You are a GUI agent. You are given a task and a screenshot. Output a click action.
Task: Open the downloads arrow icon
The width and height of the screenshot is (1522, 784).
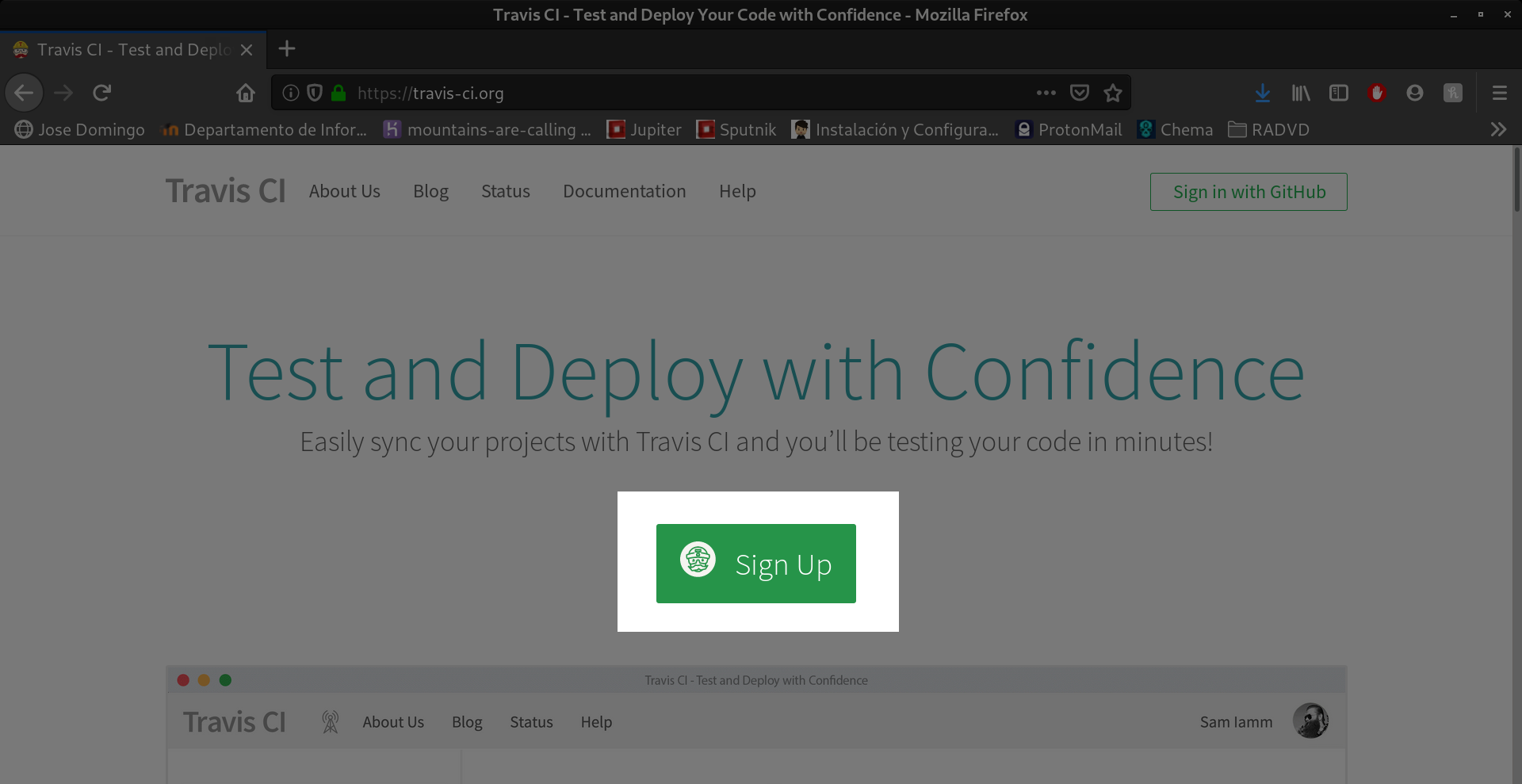[1263, 93]
